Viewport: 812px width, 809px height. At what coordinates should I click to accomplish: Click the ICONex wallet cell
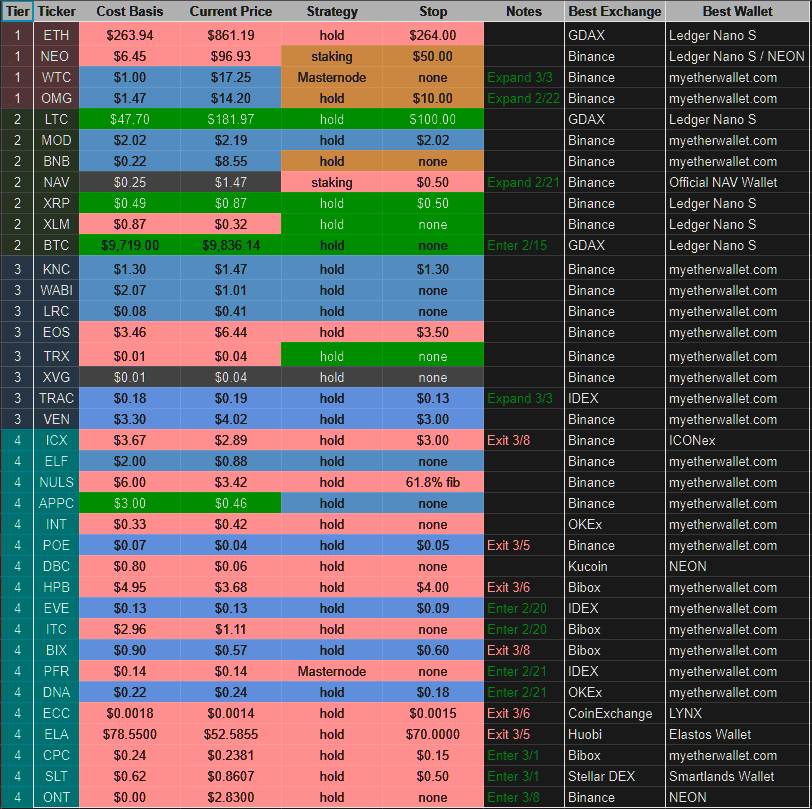pyautogui.click(x=737, y=440)
